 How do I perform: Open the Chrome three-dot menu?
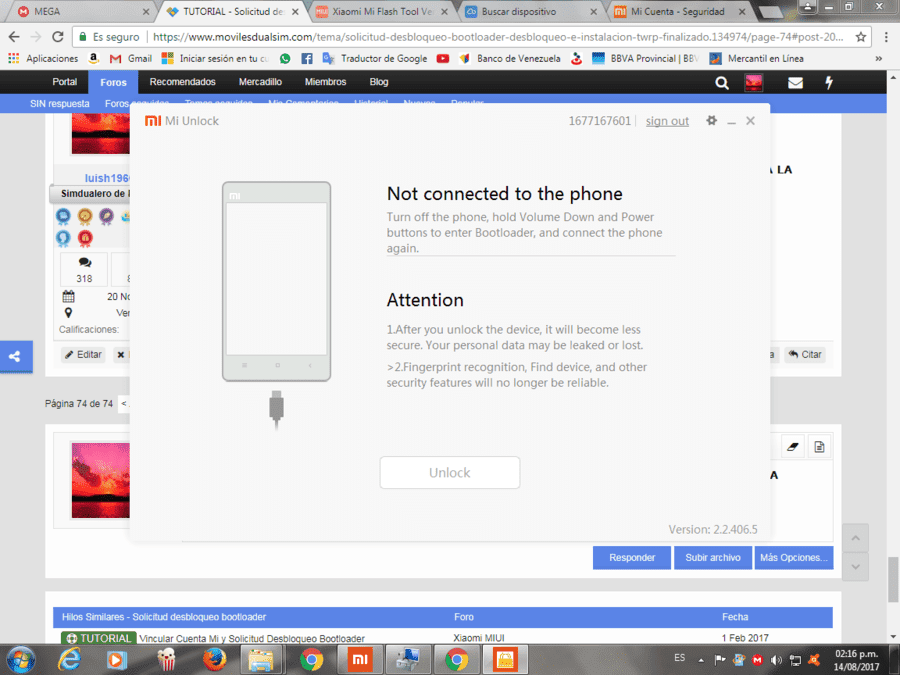click(886, 37)
